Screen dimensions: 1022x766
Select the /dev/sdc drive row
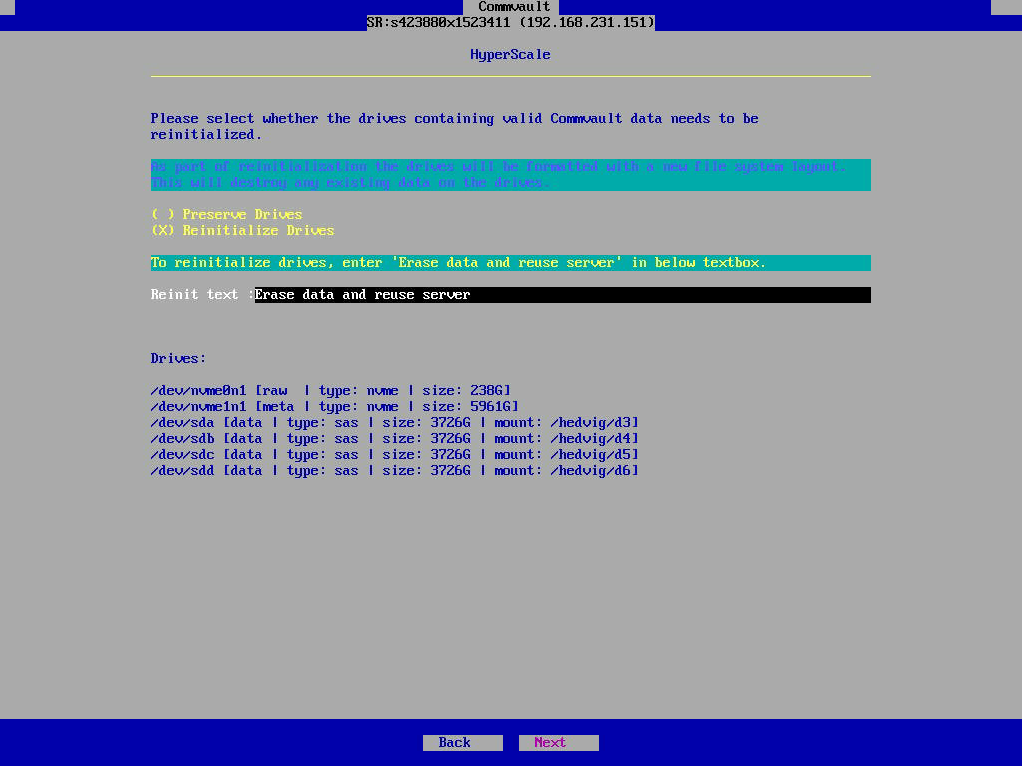[x=394, y=454]
